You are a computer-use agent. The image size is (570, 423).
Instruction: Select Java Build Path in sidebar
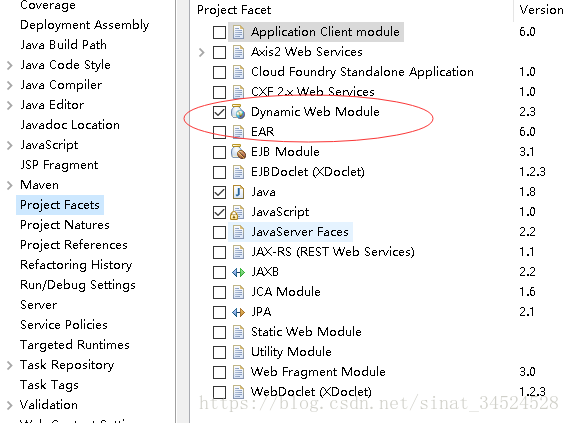click(63, 45)
